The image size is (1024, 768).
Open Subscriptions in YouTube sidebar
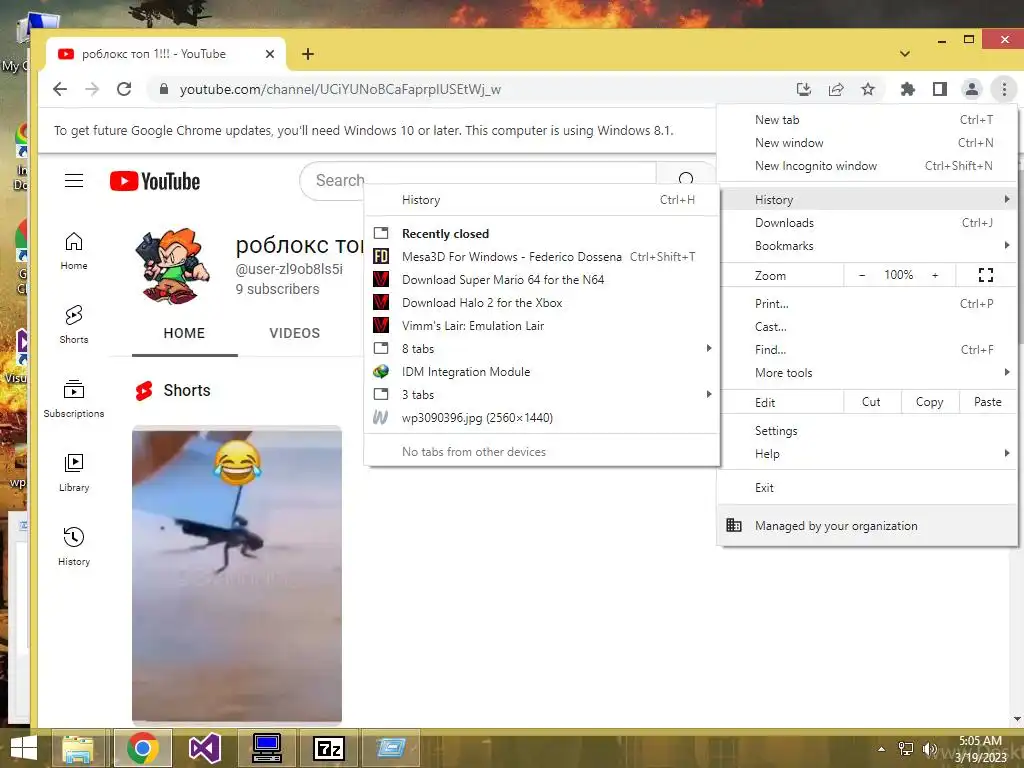pos(74,398)
